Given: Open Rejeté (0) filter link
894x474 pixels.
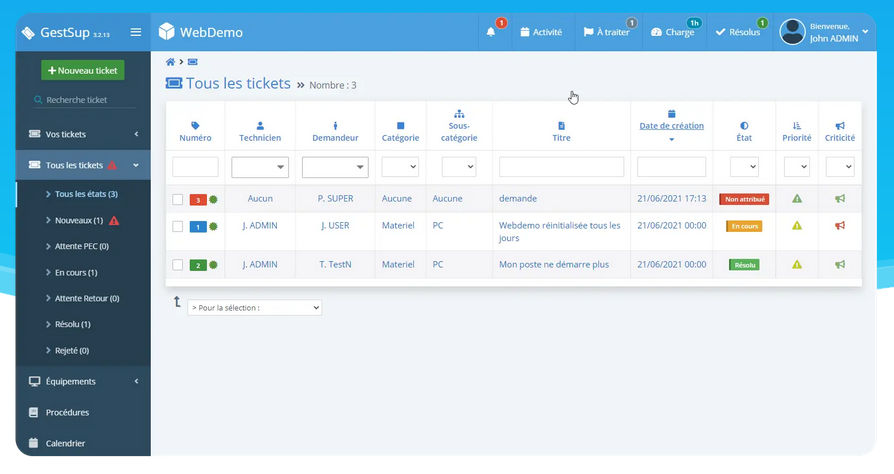Looking at the screenshot, I should pos(72,351).
